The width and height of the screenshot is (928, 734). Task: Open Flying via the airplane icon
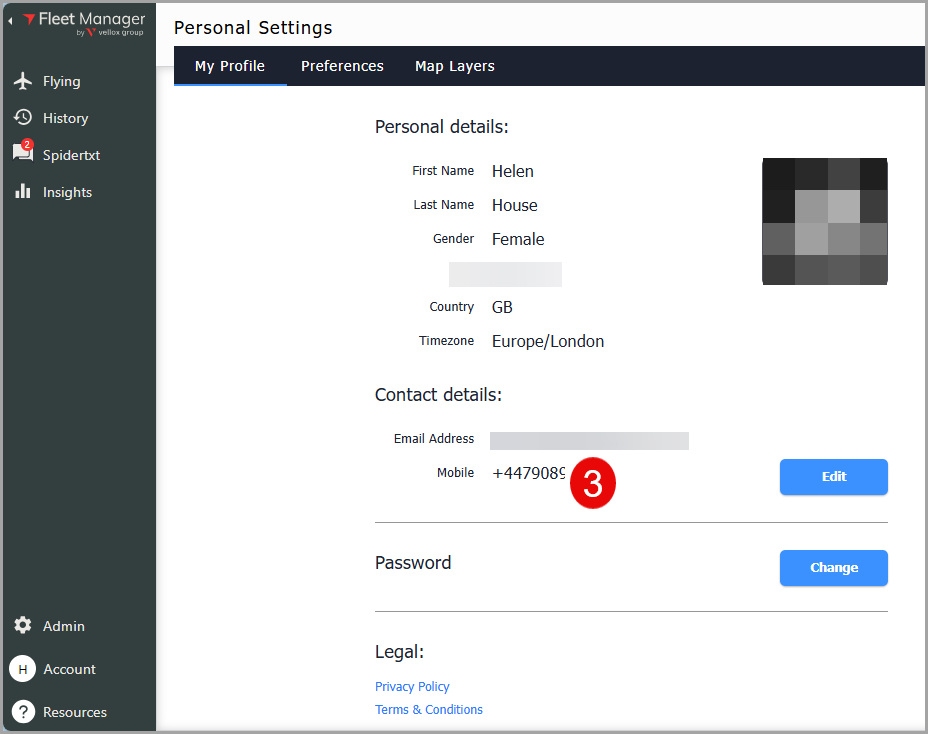[22, 81]
